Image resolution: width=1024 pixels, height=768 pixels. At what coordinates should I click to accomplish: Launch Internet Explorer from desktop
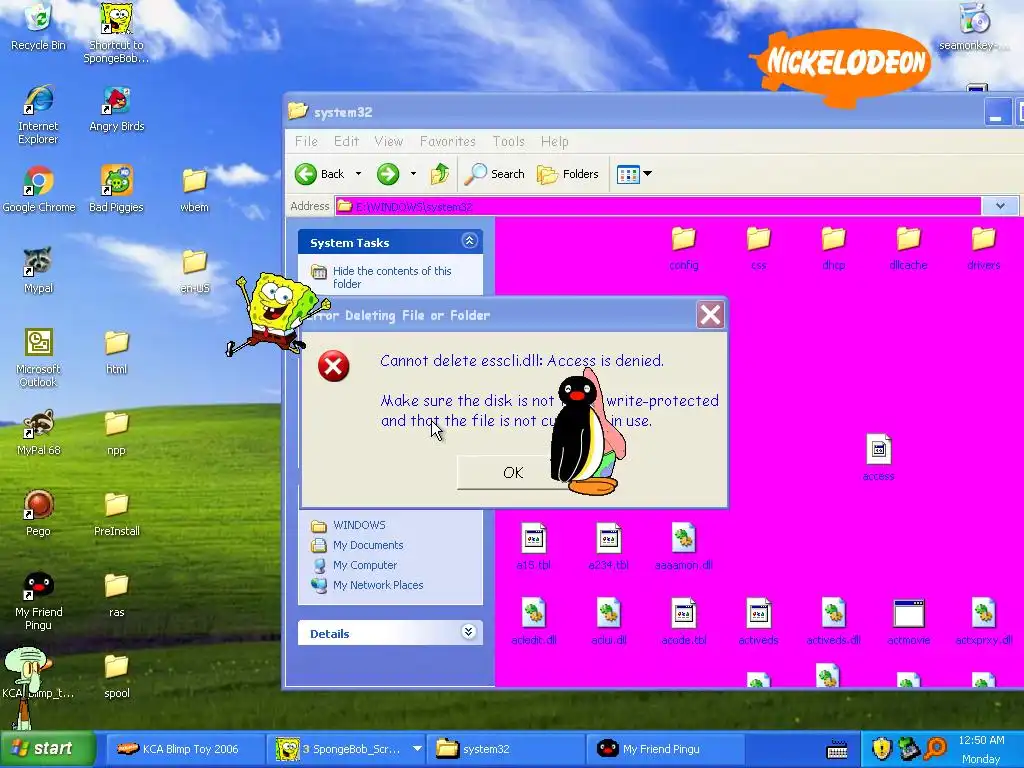point(39,114)
